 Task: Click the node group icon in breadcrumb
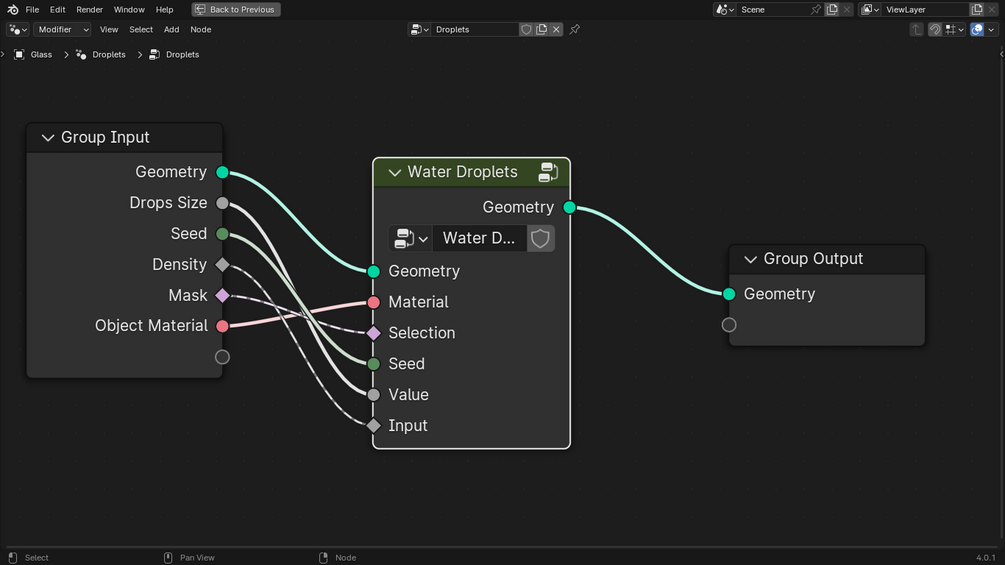tap(154, 54)
